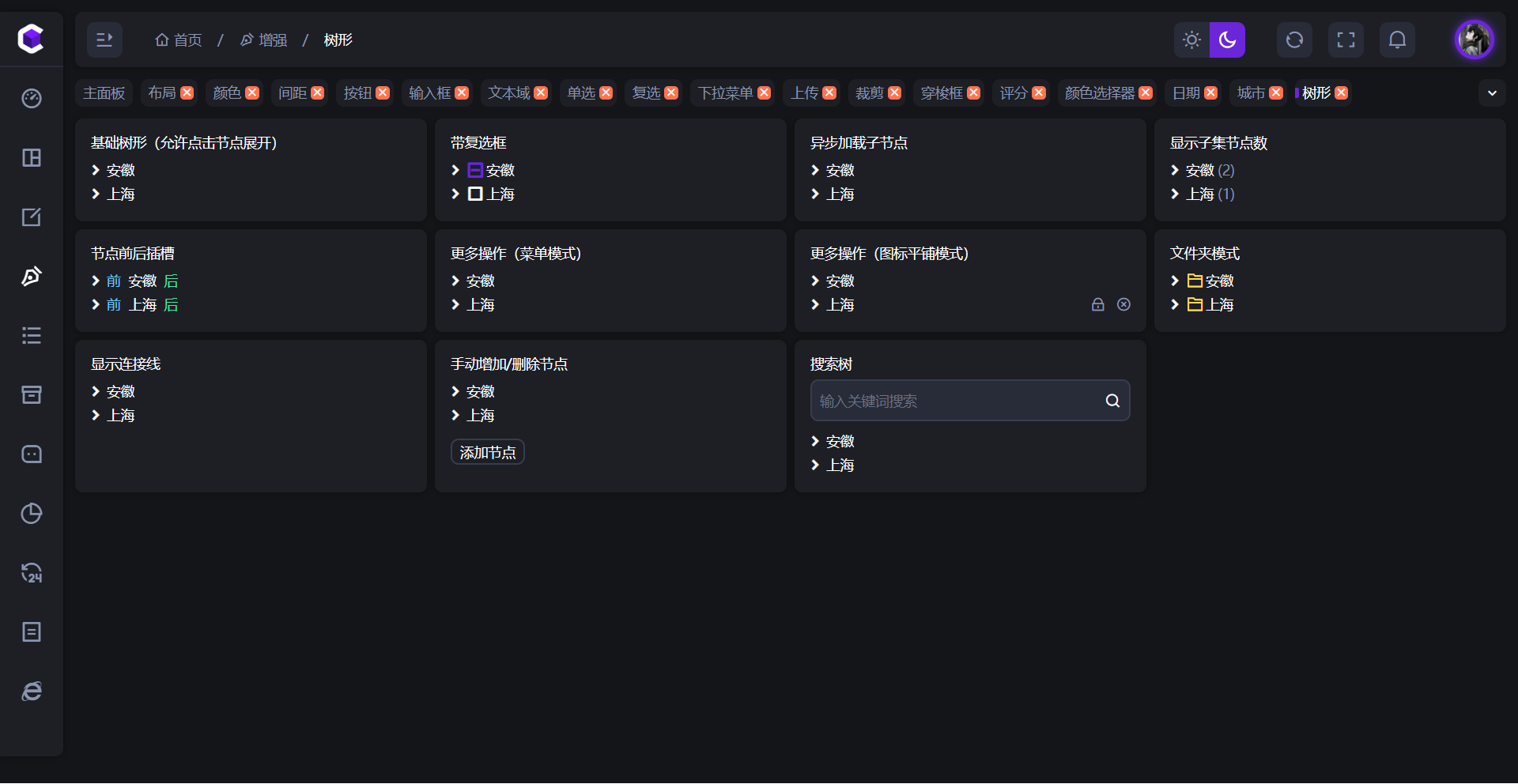This screenshot has width=1518, height=784.
Task: Select 上海 node in 异步加载子节点
Action: 840,194
